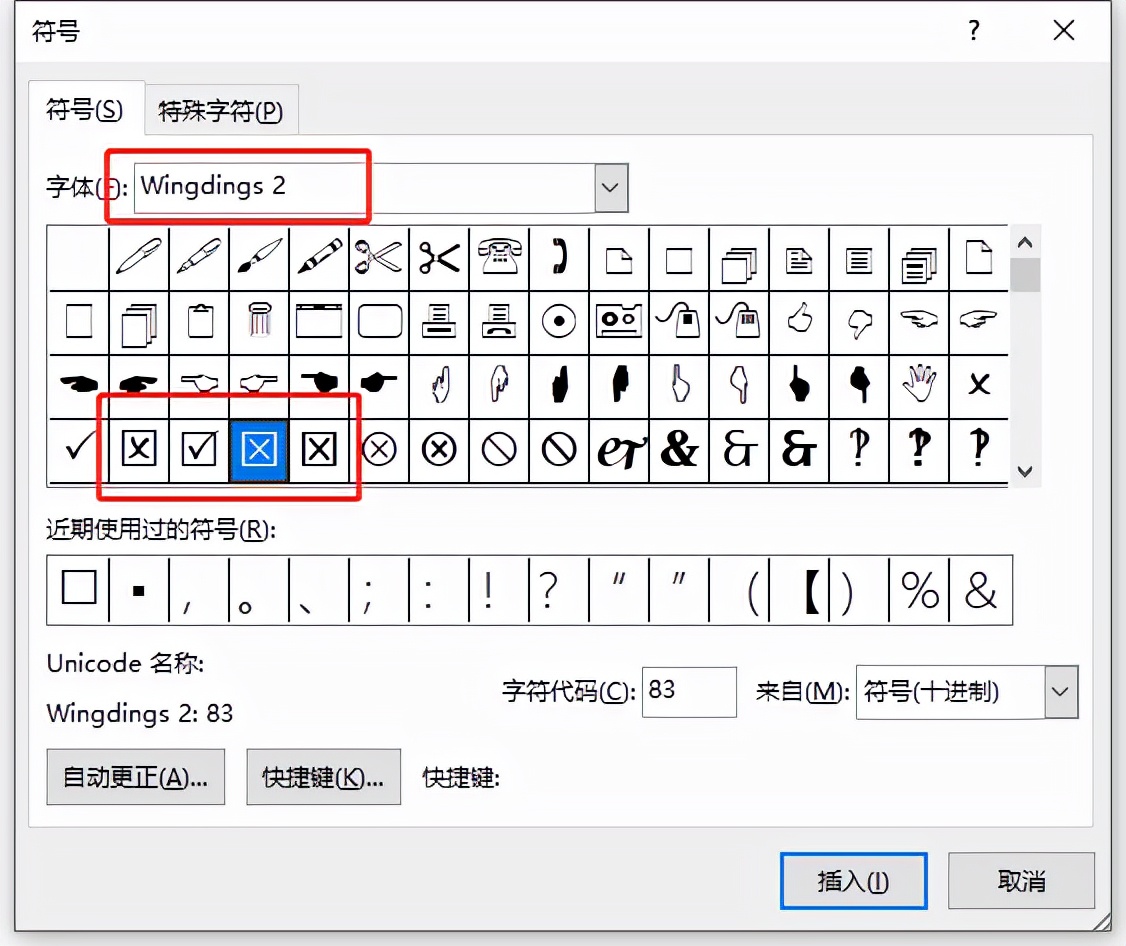
Task: Switch to the 特殊字符 tab
Action: 222,112
